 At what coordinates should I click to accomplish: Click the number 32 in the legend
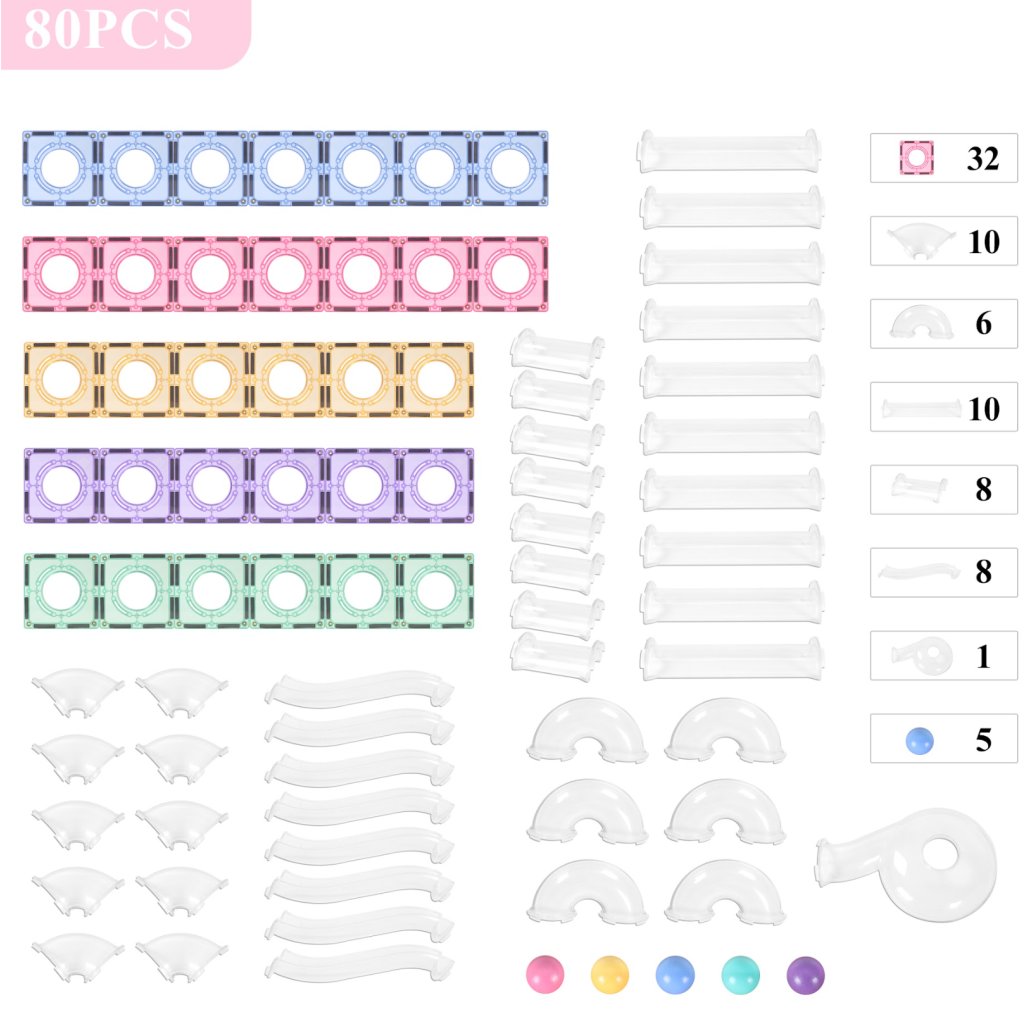pyautogui.click(x=982, y=158)
